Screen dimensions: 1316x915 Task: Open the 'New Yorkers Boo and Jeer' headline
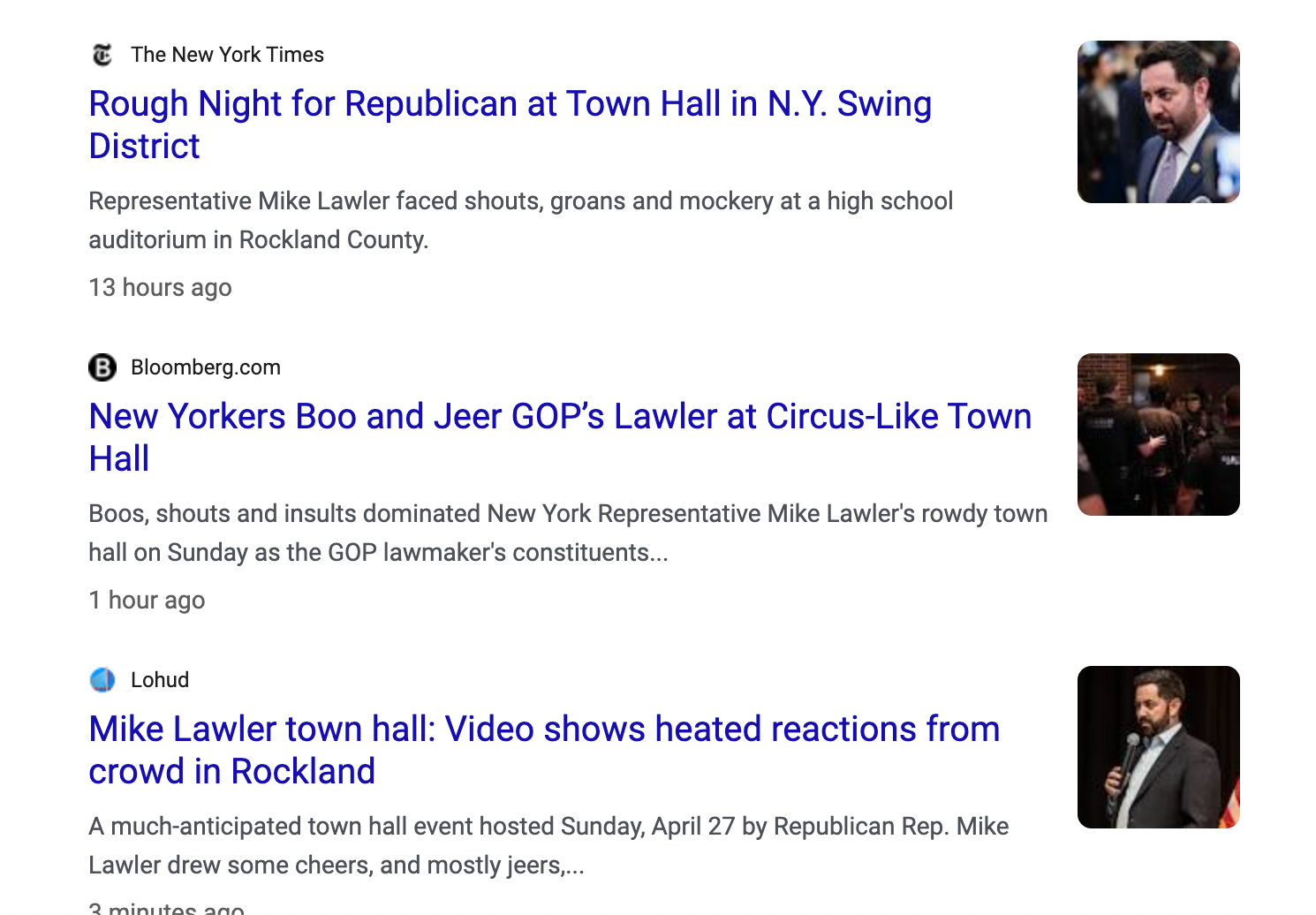point(560,418)
